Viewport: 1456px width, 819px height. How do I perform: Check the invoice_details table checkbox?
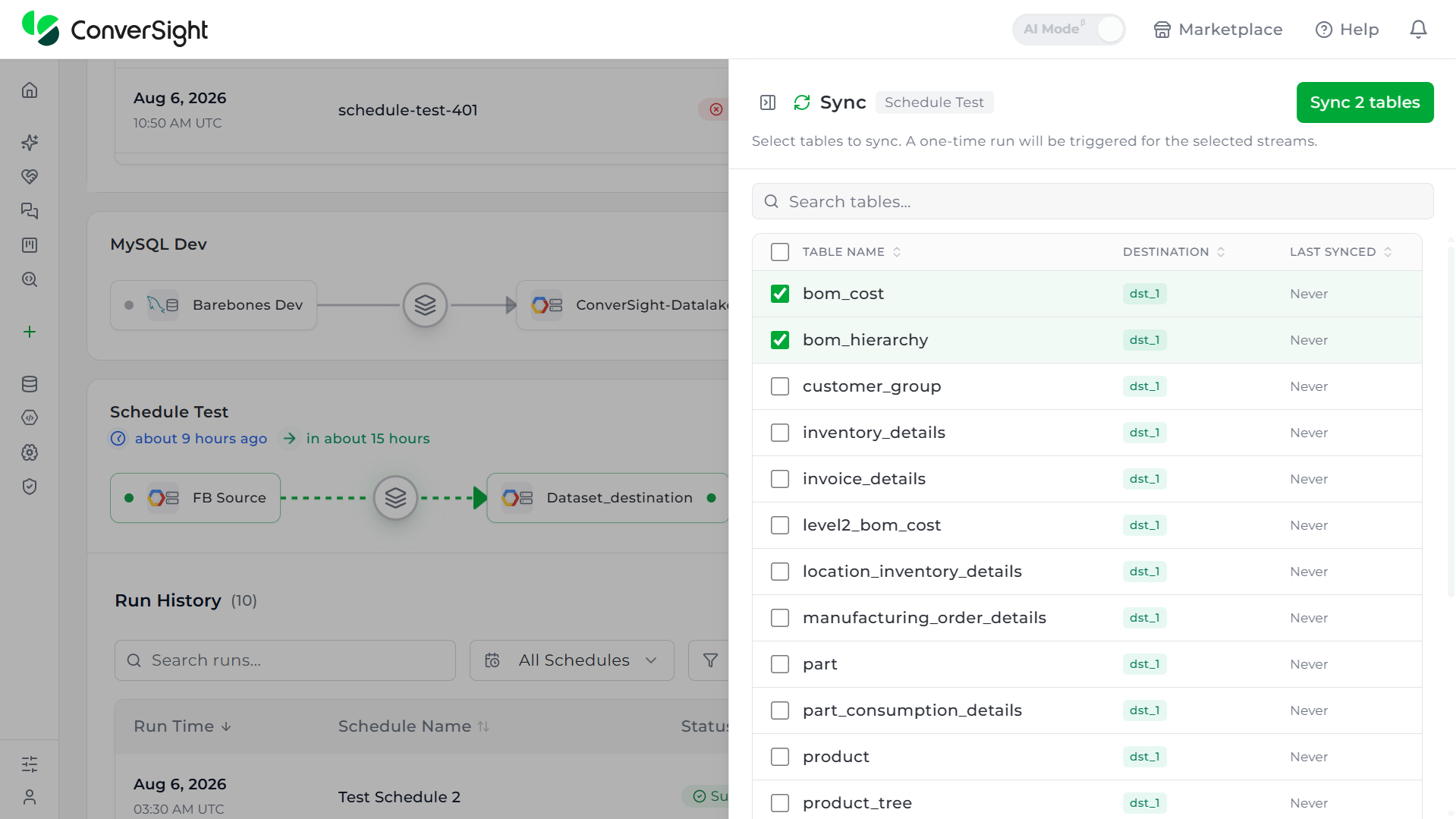(780, 479)
